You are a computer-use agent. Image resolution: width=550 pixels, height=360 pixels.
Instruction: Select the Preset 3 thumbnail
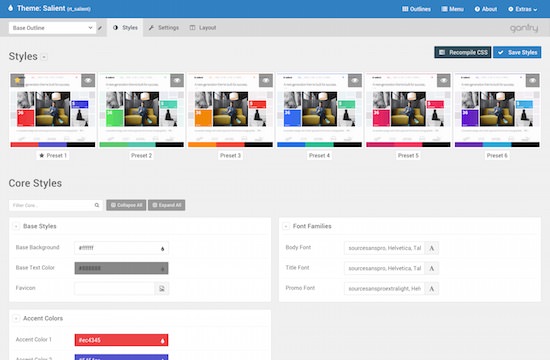pyautogui.click(x=230, y=110)
